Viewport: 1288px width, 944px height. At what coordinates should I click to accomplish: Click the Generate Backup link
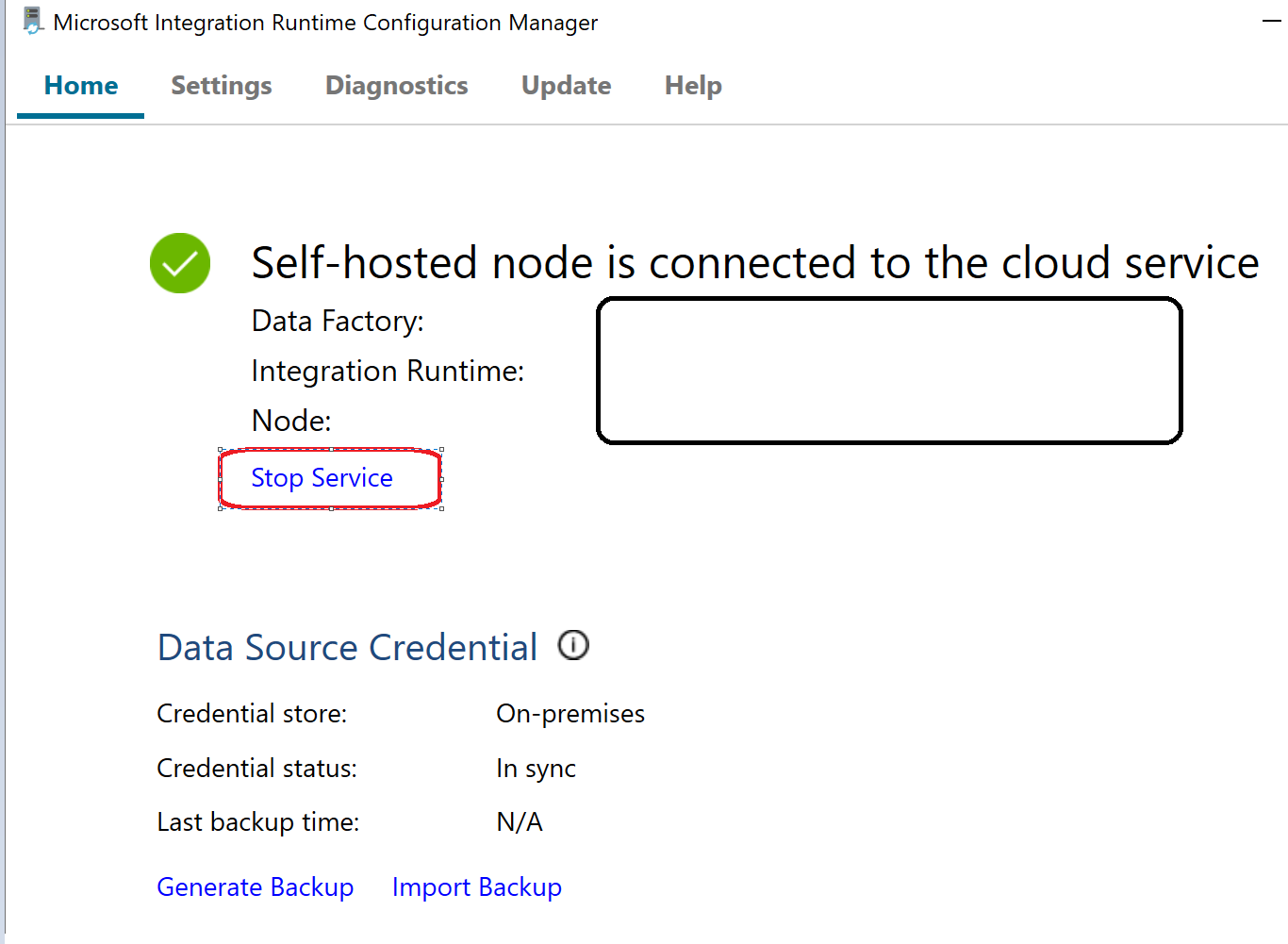(x=255, y=887)
